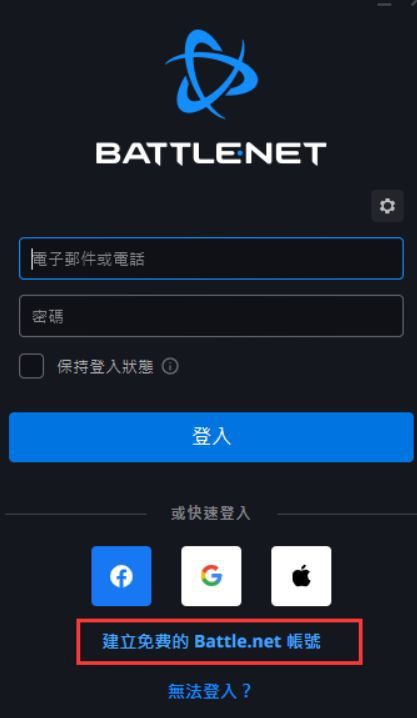The width and height of the screenshot is (417, 718).
Task: Close the Battle.net login window
Action: (x=412, y=3)
